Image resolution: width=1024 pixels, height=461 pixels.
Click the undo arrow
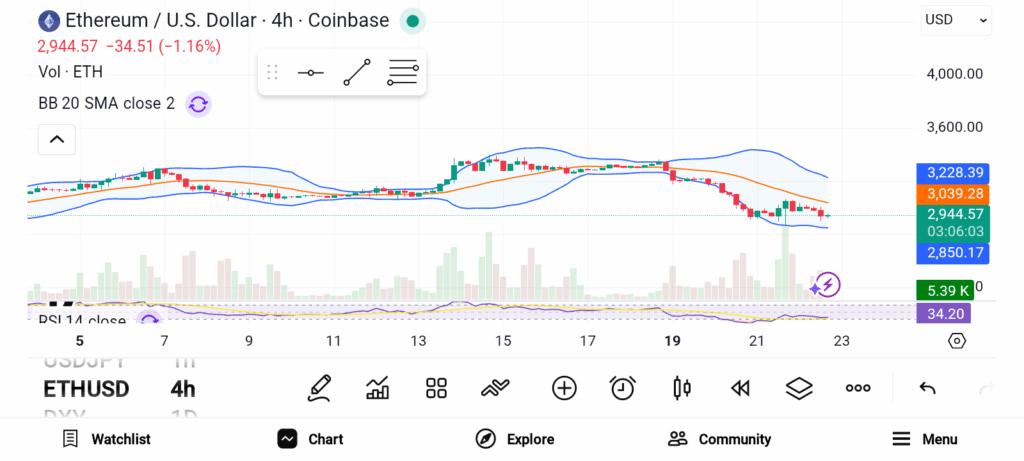927,388
